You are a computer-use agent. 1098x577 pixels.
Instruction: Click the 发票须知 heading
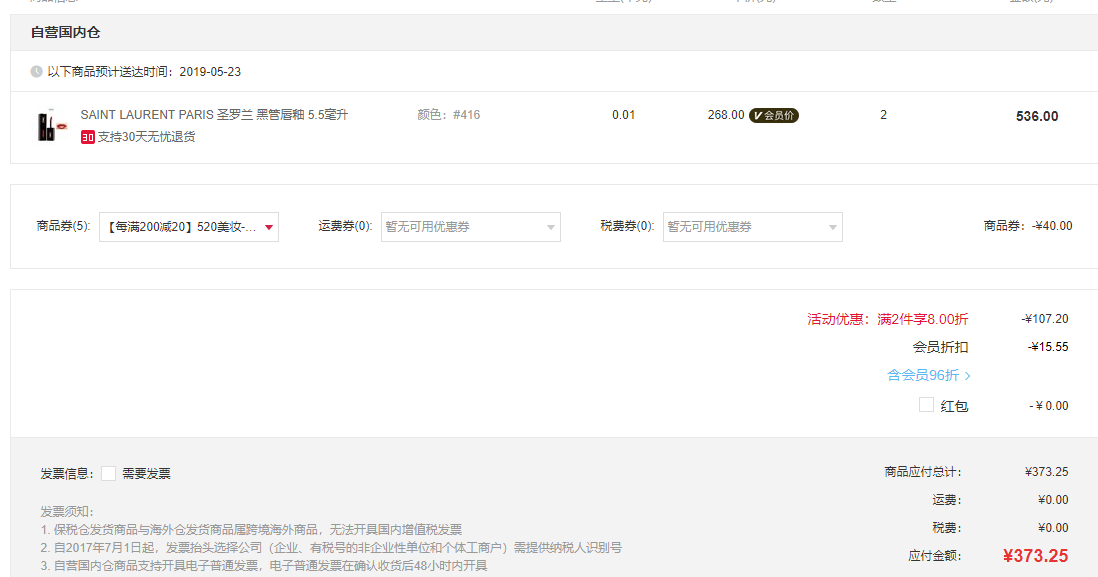tap(67, 511)
